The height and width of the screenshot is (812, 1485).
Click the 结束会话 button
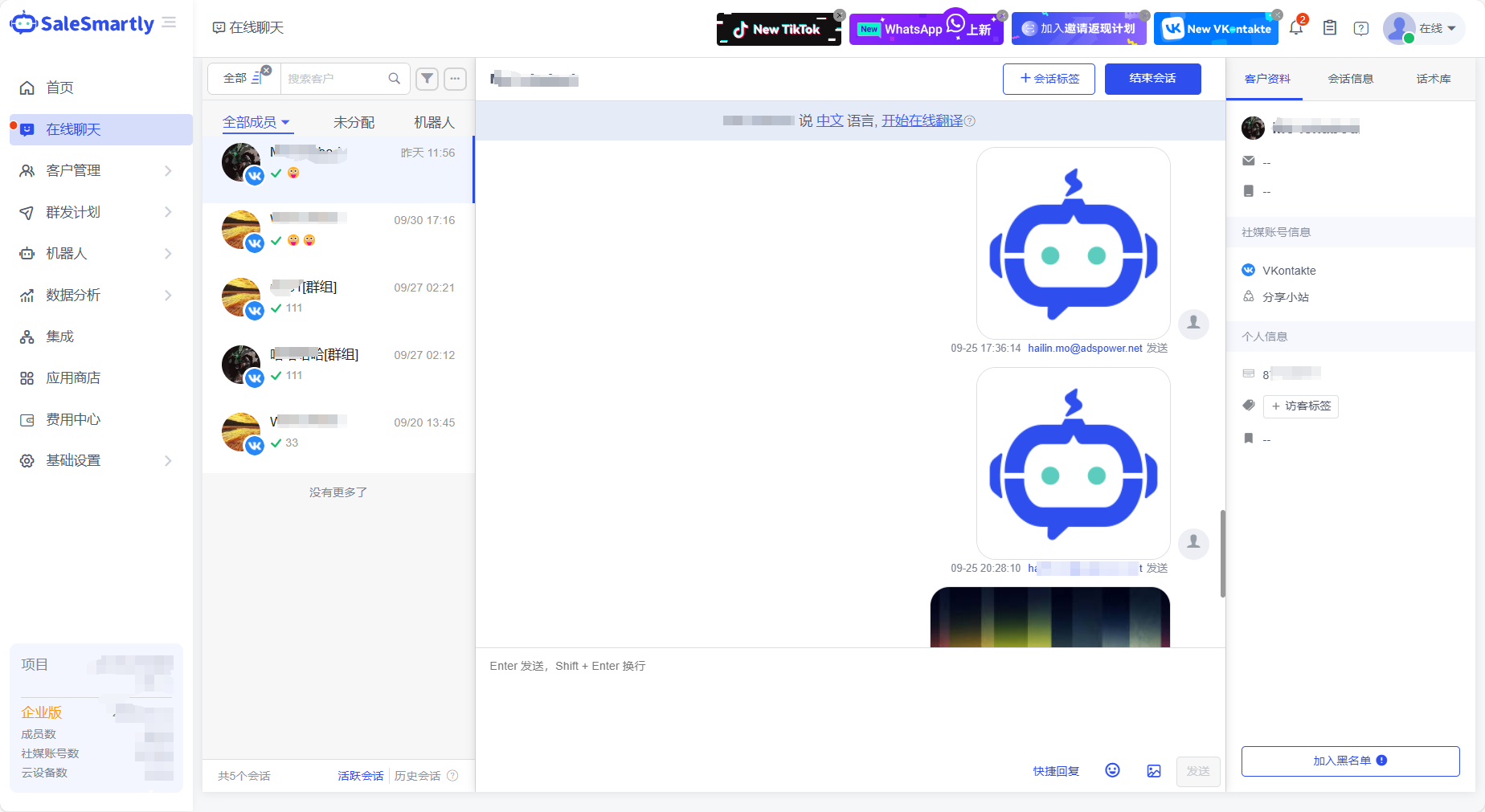1152,79
